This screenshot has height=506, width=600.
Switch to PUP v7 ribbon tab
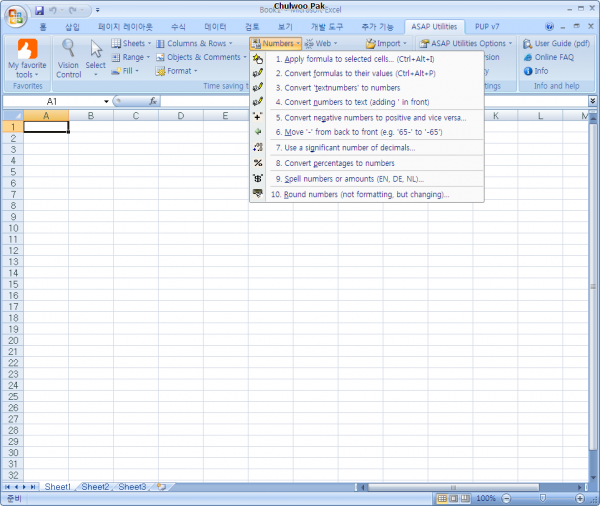pos(487,26)
